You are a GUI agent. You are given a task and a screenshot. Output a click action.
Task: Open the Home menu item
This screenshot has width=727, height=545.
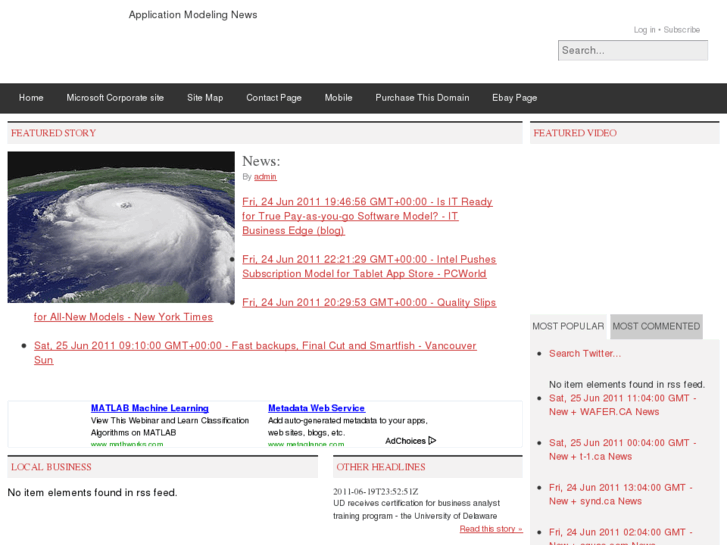click(31, 98)
